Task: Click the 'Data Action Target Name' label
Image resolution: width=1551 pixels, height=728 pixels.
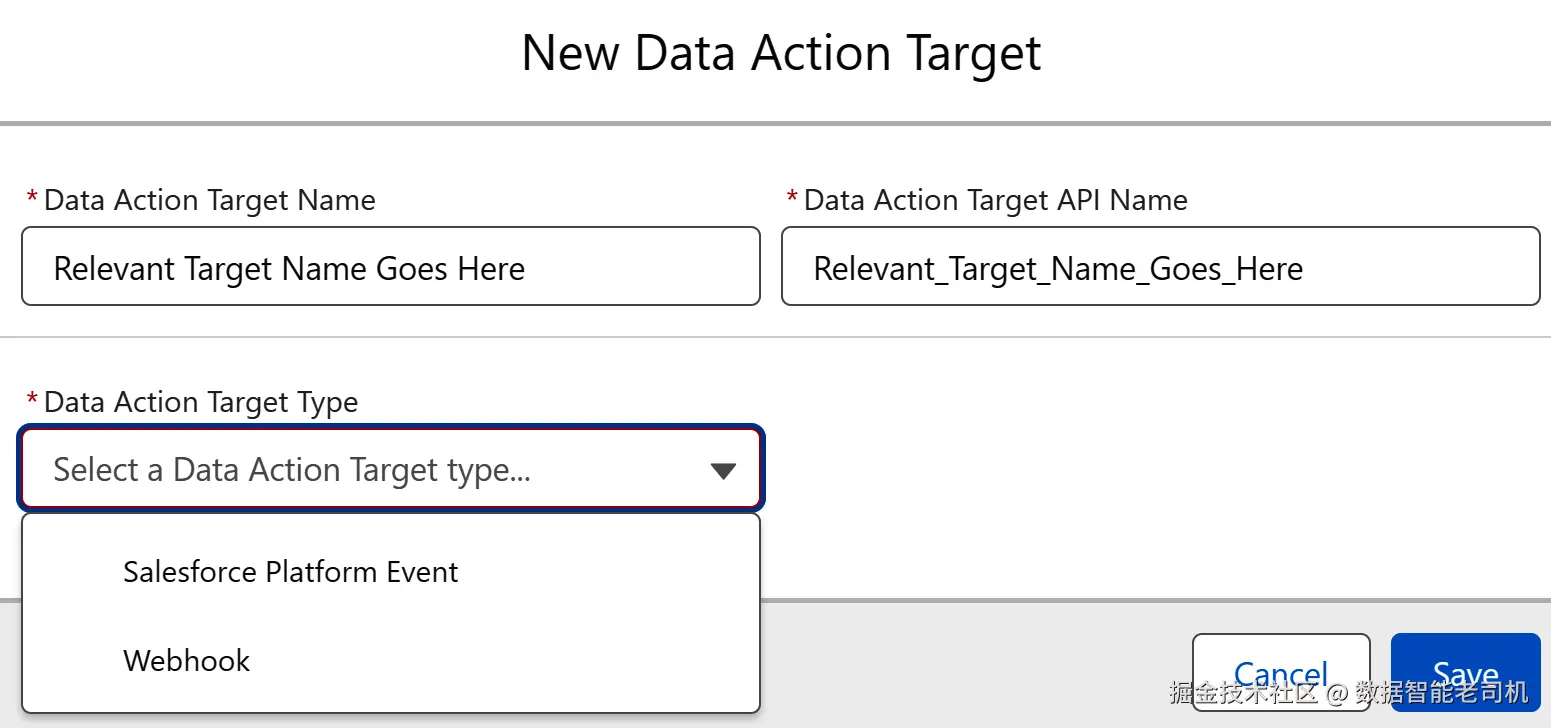Action: point(210,200)
